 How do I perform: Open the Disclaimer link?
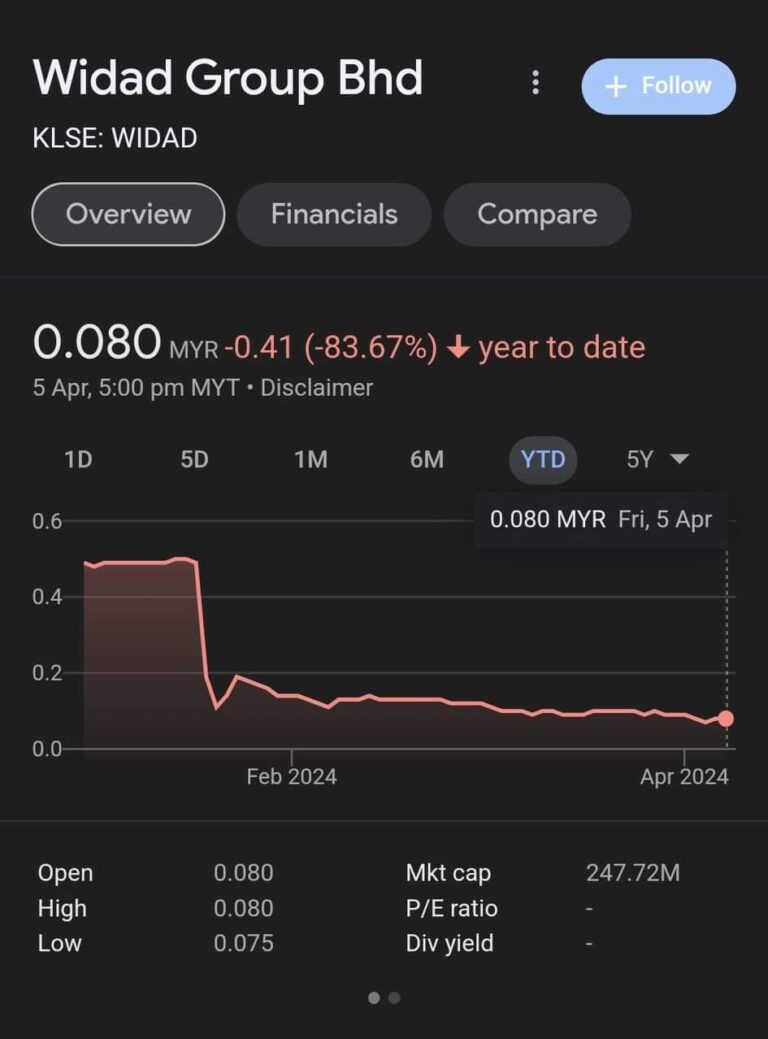[x=316, y=388]
